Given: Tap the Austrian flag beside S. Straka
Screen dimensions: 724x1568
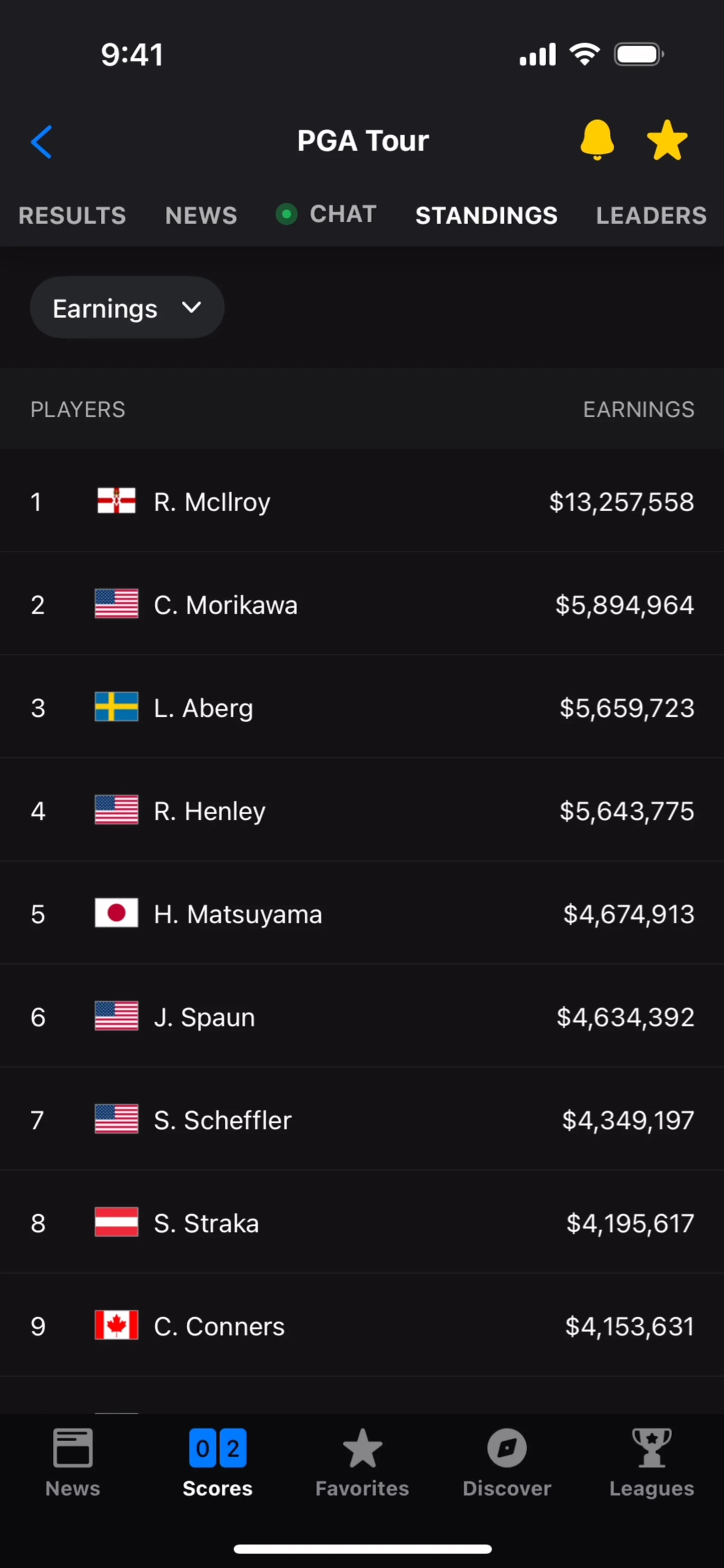Looking at the screenshot, I should coord(116,1223).
